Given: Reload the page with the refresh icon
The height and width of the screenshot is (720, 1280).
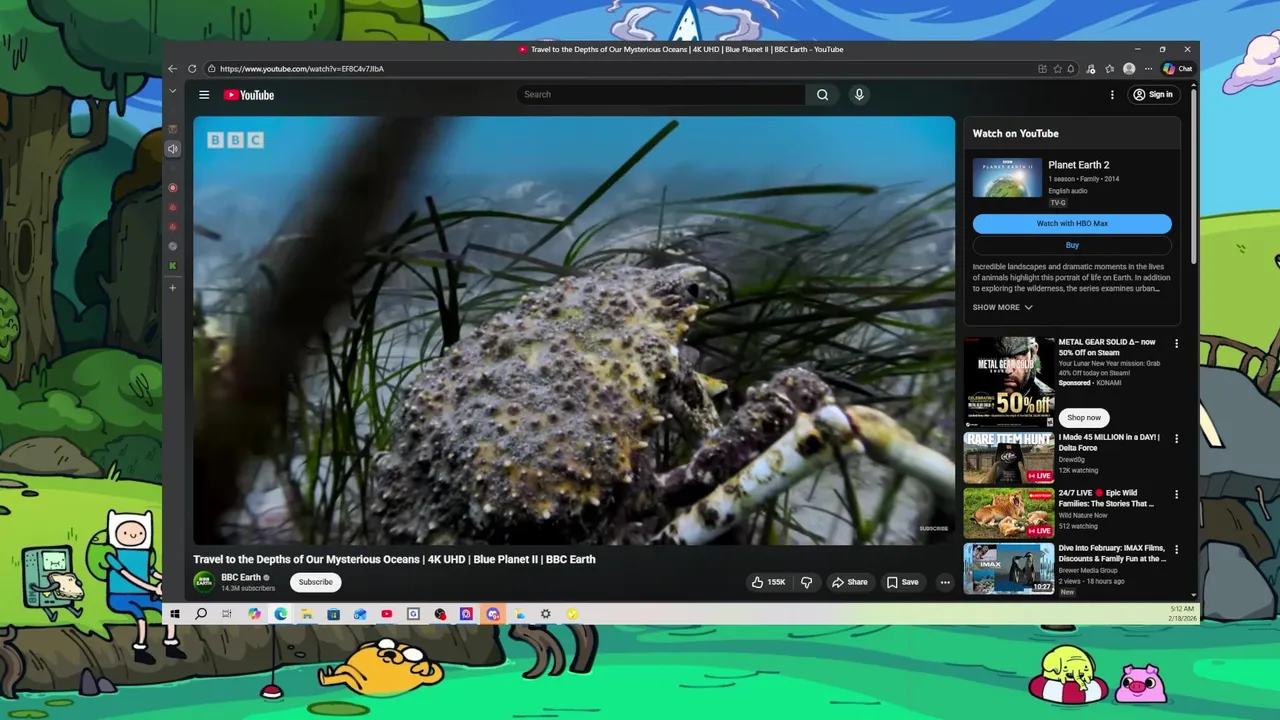Looking at the screenshot, I should tap(192, 69).
